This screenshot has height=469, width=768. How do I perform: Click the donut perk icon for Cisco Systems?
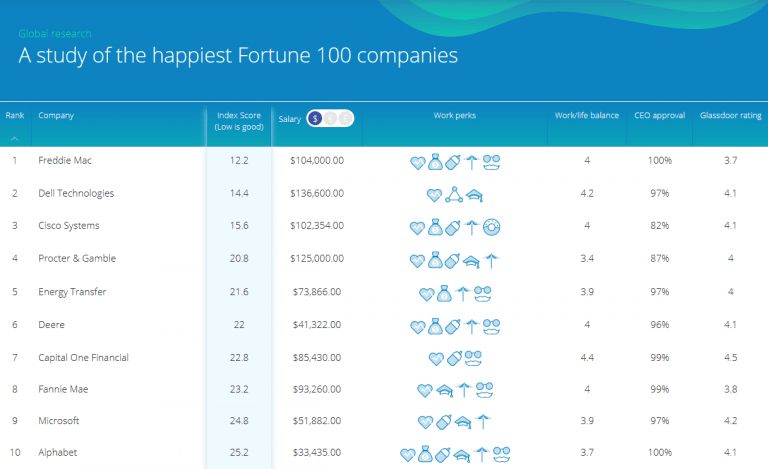(492, 226)
